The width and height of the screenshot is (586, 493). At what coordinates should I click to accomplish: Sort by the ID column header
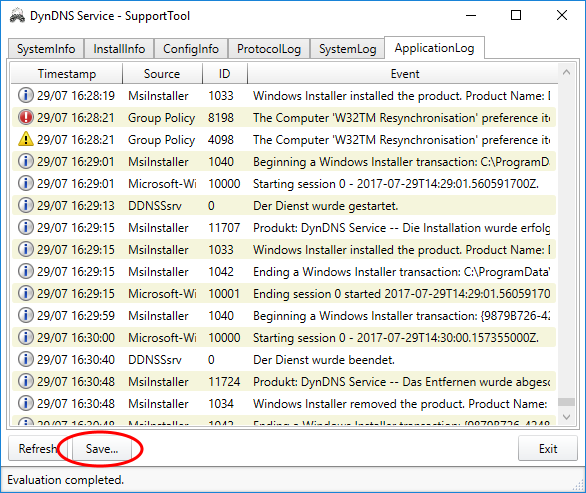pos(225,74)
